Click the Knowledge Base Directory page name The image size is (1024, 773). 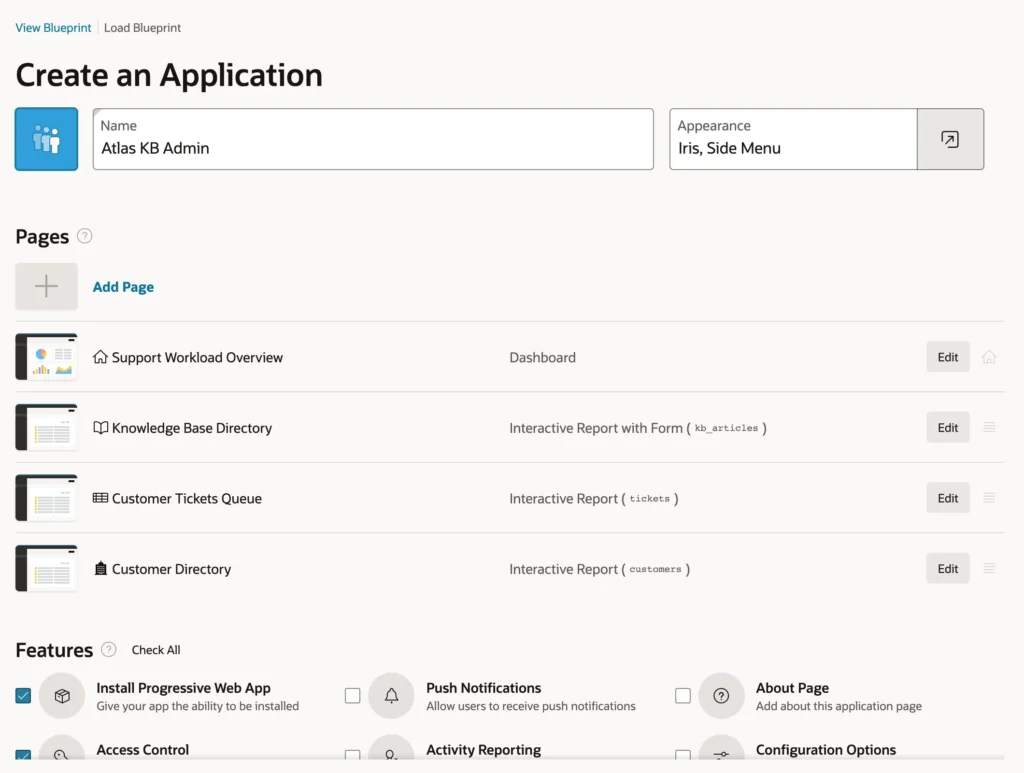(192, 428)
